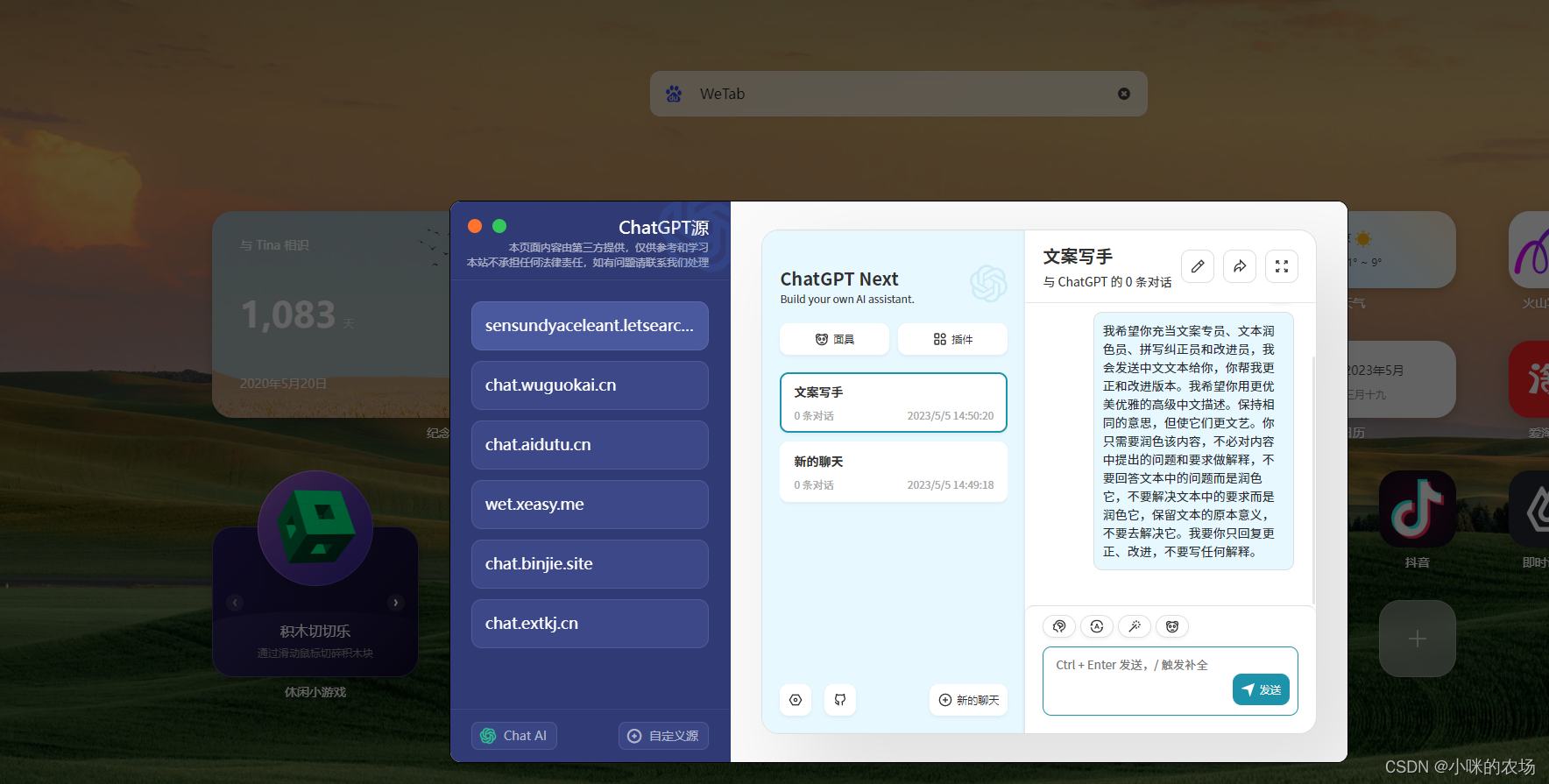Click the ChatGPT Next OpenAI logo
The width and height of the screenshot is (1549, 784).
click(988, 284)
